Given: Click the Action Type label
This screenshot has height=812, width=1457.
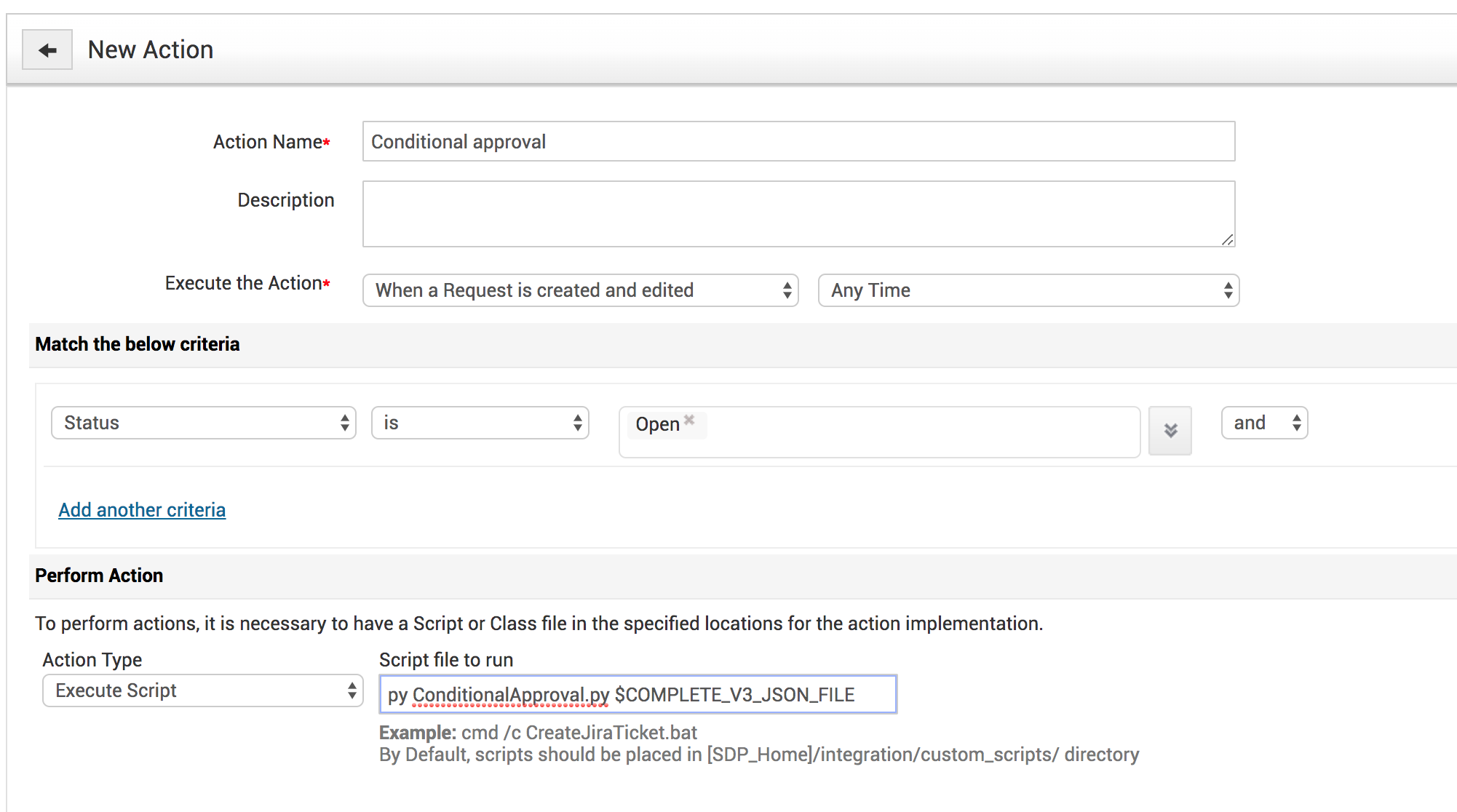Looking at the screenshot, I should pos(92,660).
